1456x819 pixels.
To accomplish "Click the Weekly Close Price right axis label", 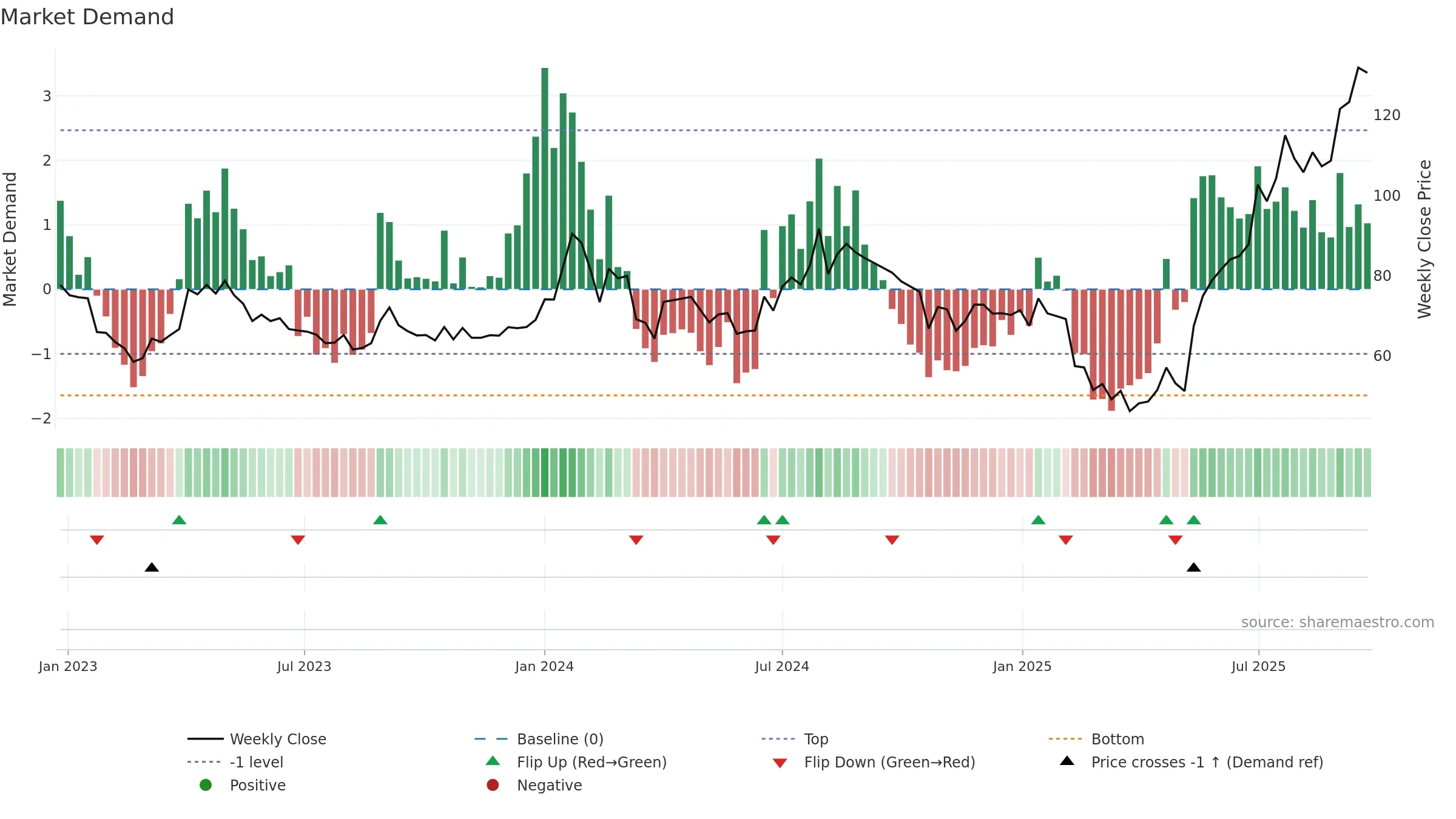I will pyautogui.click(x=1424, y=239).
